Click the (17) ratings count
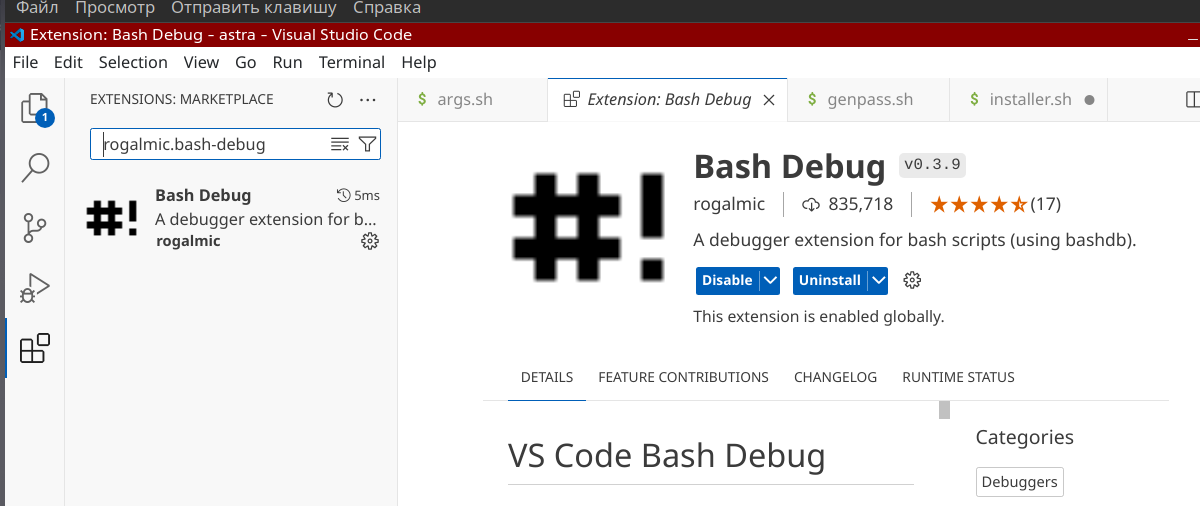Screen dimensions: 1200x506 [x=1045, y=204]
